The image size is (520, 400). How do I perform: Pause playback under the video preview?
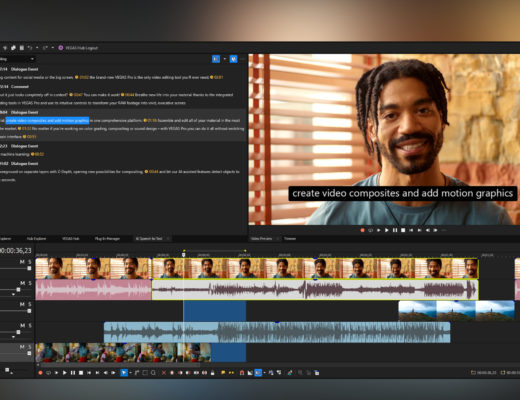[x=395, y=230]
